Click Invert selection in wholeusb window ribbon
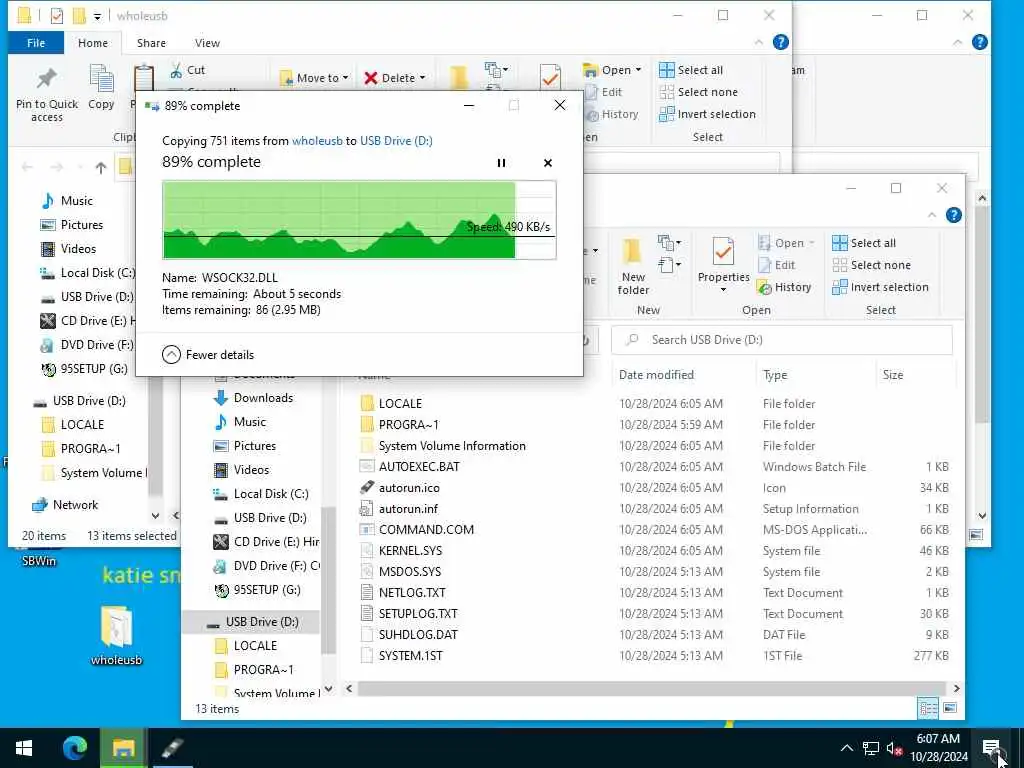The width and height of the screenshot is (1024, 768). click(707, 114)
